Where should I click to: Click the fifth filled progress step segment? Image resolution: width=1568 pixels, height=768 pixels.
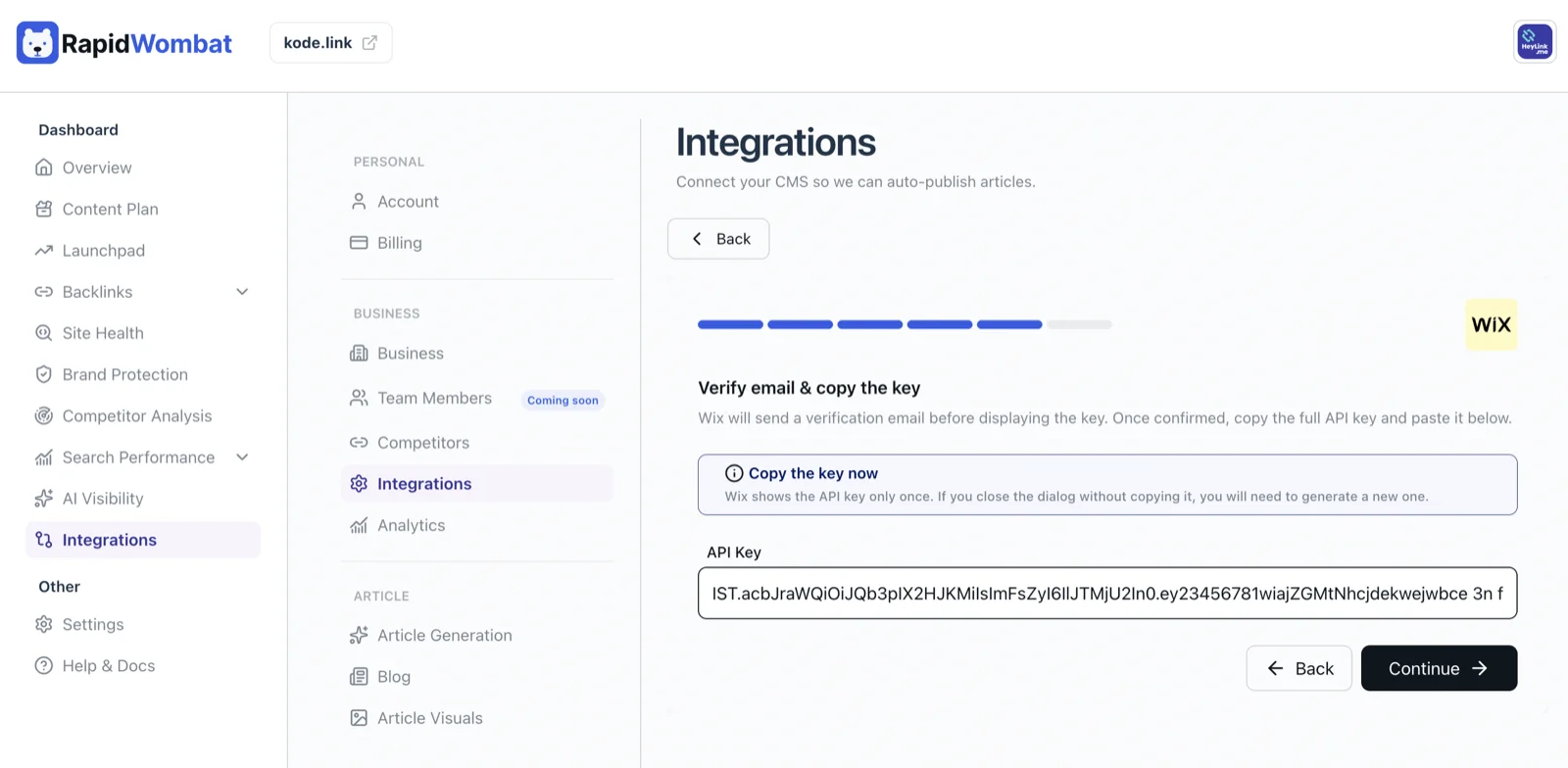click(x=1009, y=324)
